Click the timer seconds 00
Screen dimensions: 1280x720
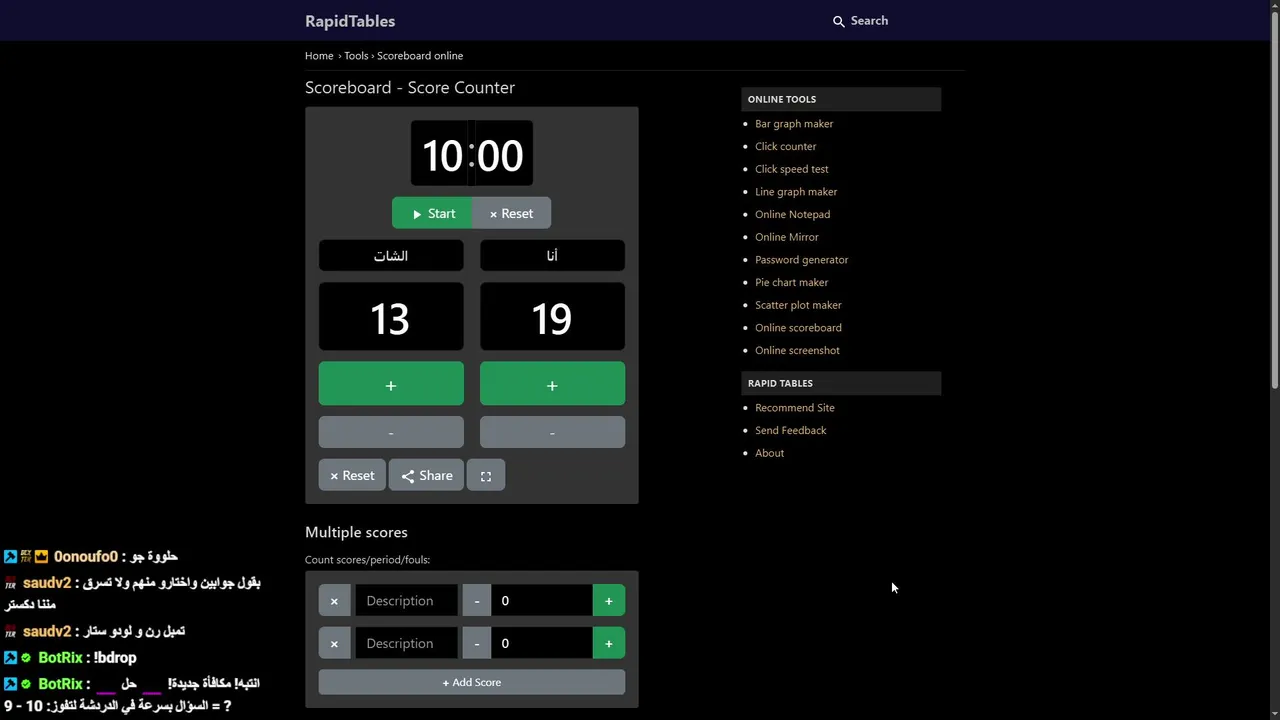(501, 155)
